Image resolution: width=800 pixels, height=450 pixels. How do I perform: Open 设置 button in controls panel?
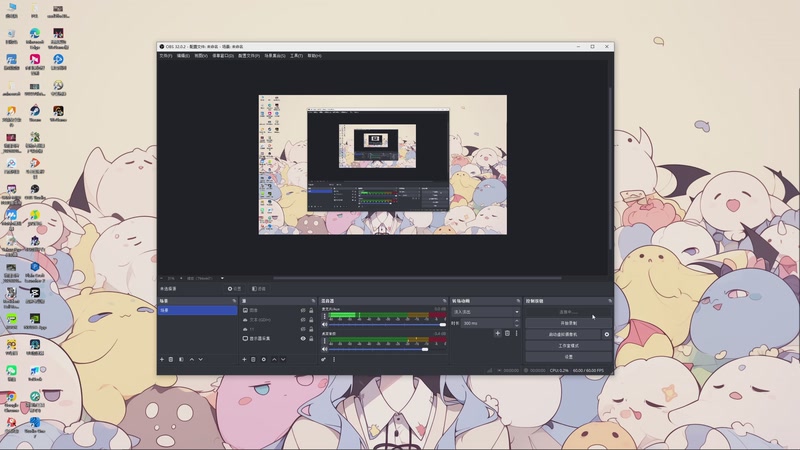pos(568,357)
